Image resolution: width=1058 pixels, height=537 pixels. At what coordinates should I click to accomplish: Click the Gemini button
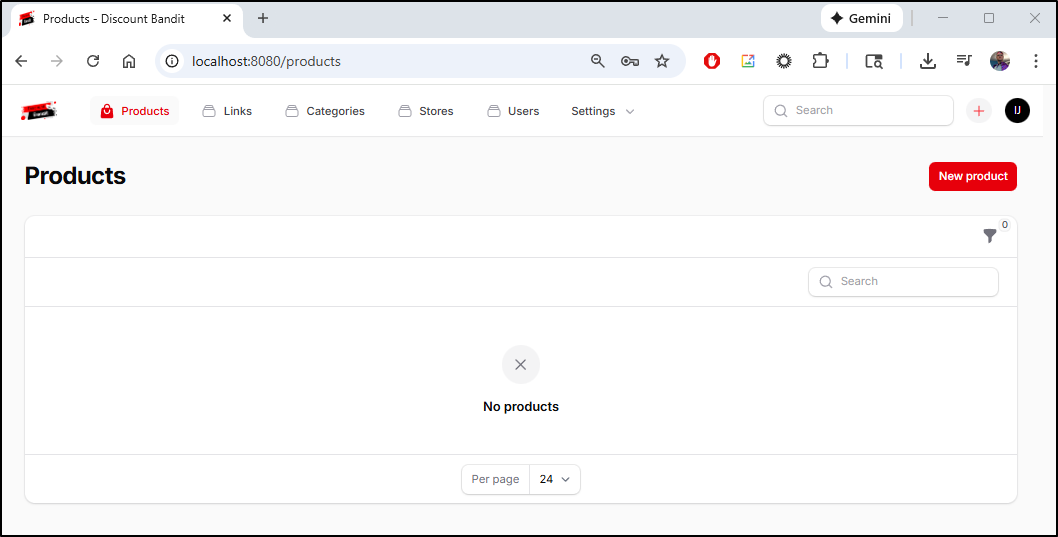tap(861, 18)
